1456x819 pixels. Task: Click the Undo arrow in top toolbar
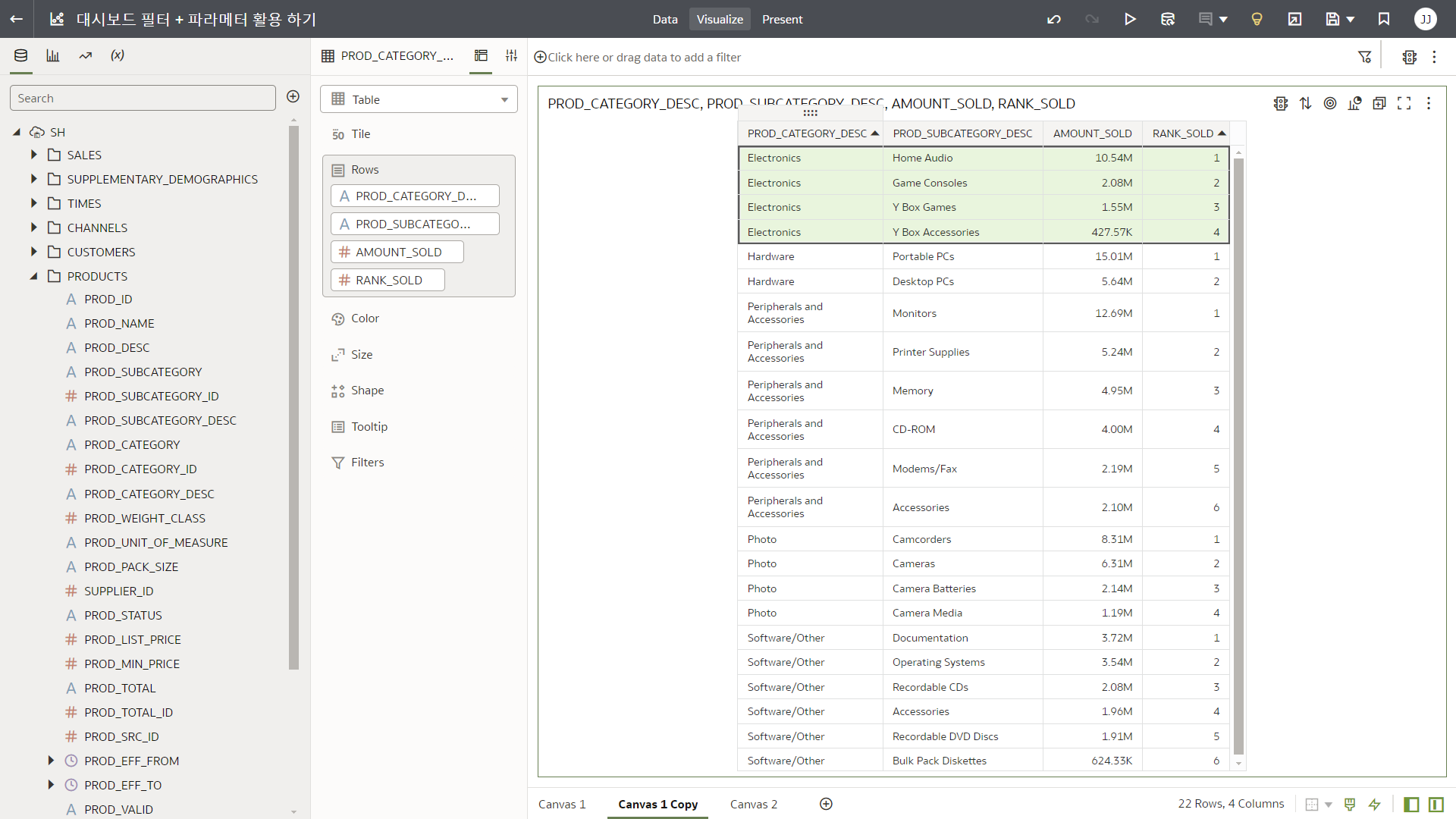(x=1054, y=19)
